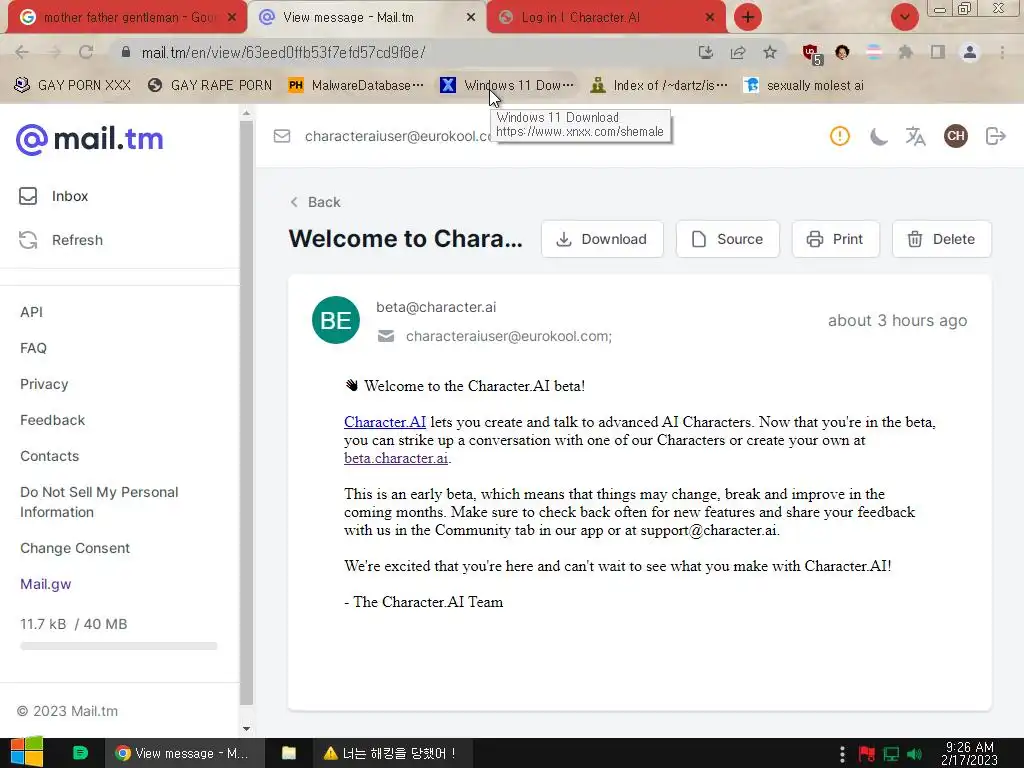Image resolution: width=1024 pixels, height=768 pixels.
Task: Open the Contacts sidebar link
Action: 50,456
